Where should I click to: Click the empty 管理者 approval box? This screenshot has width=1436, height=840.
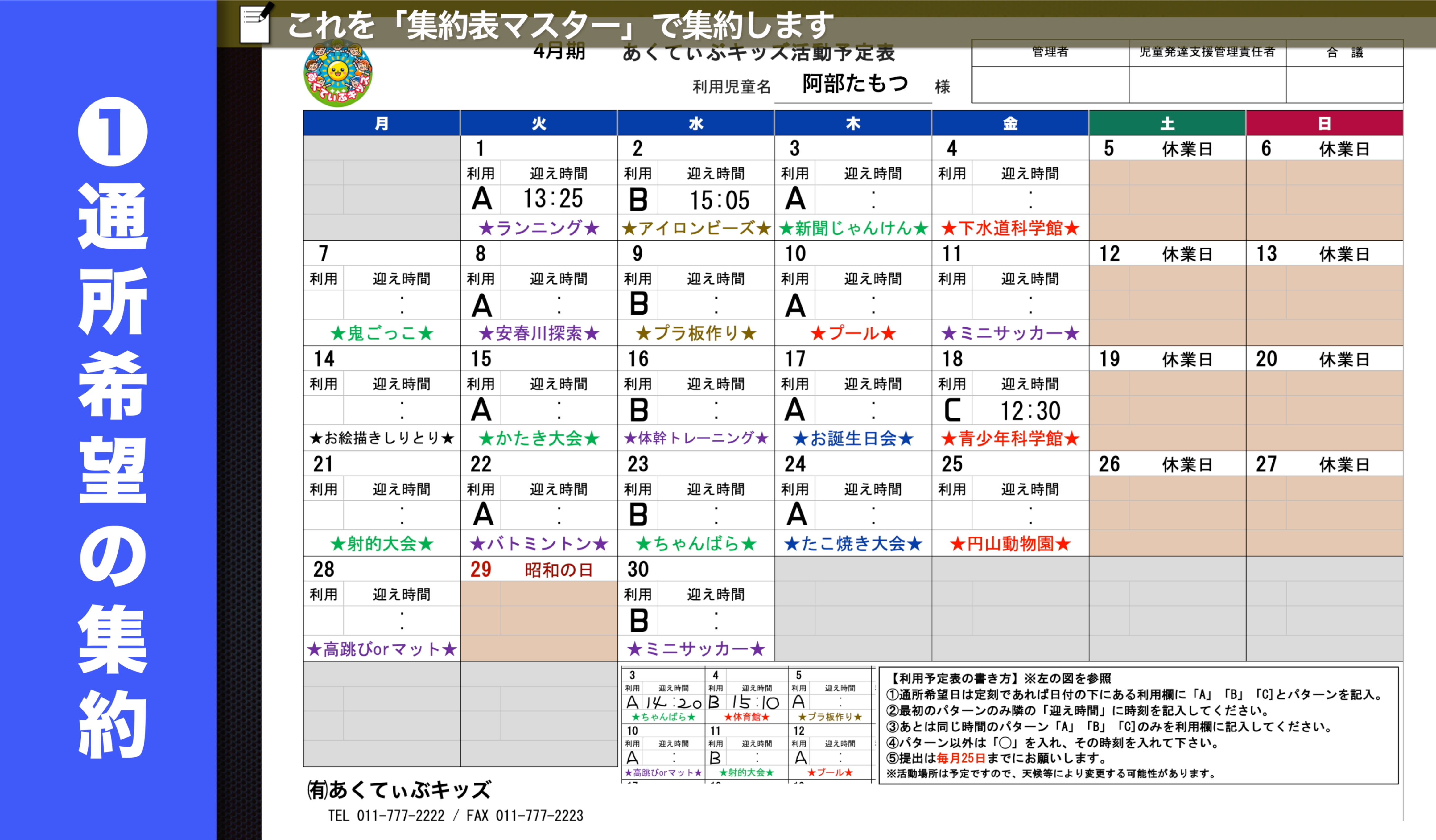tap(1050, 84)
